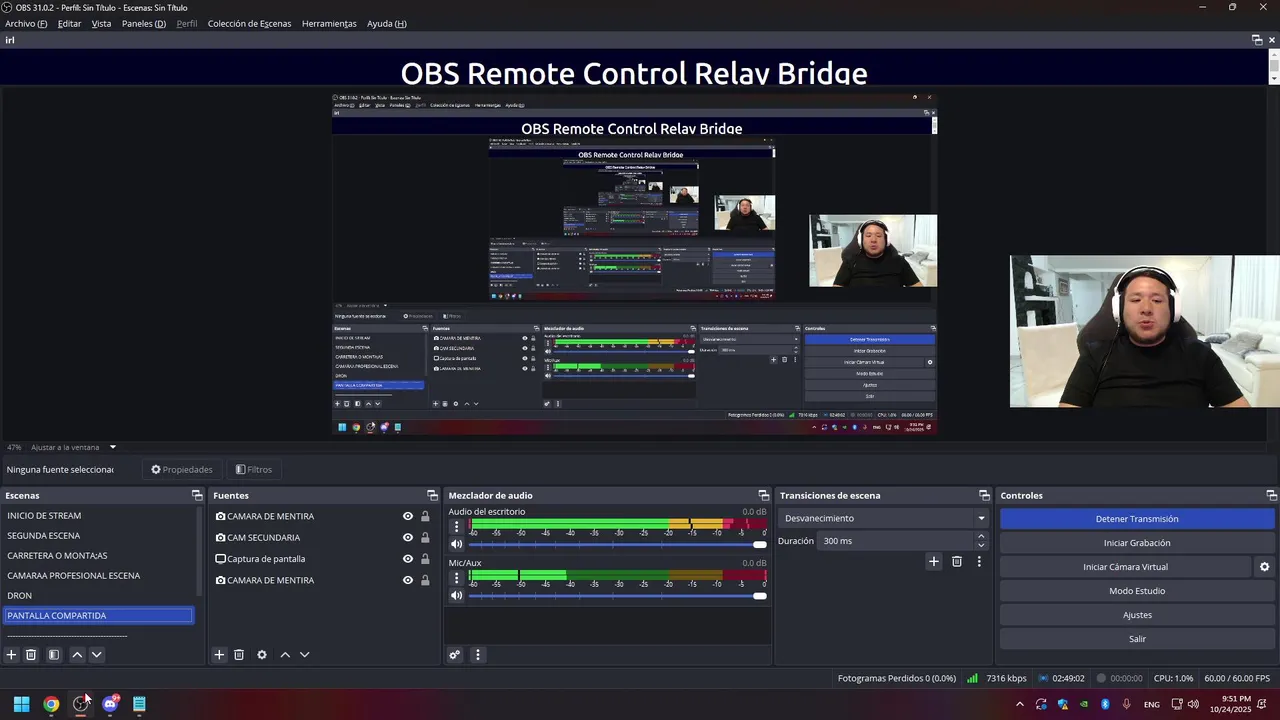Adjust the Mic/Aux volume slider
This screenshot has height=720, width=1280.
point(617,596)
